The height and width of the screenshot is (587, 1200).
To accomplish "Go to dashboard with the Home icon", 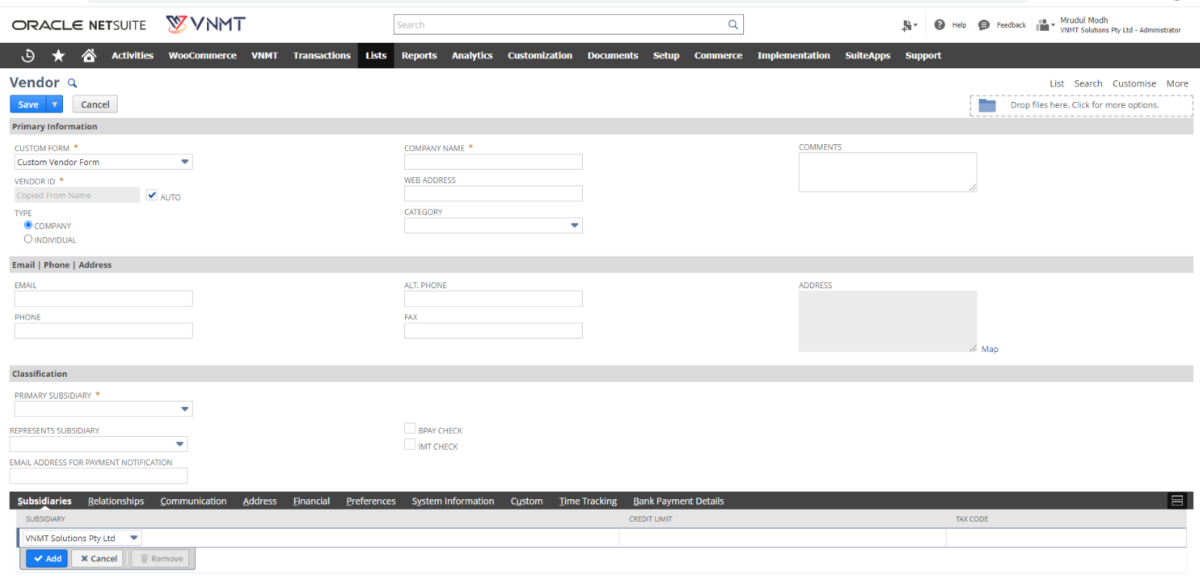I will 88,56.
